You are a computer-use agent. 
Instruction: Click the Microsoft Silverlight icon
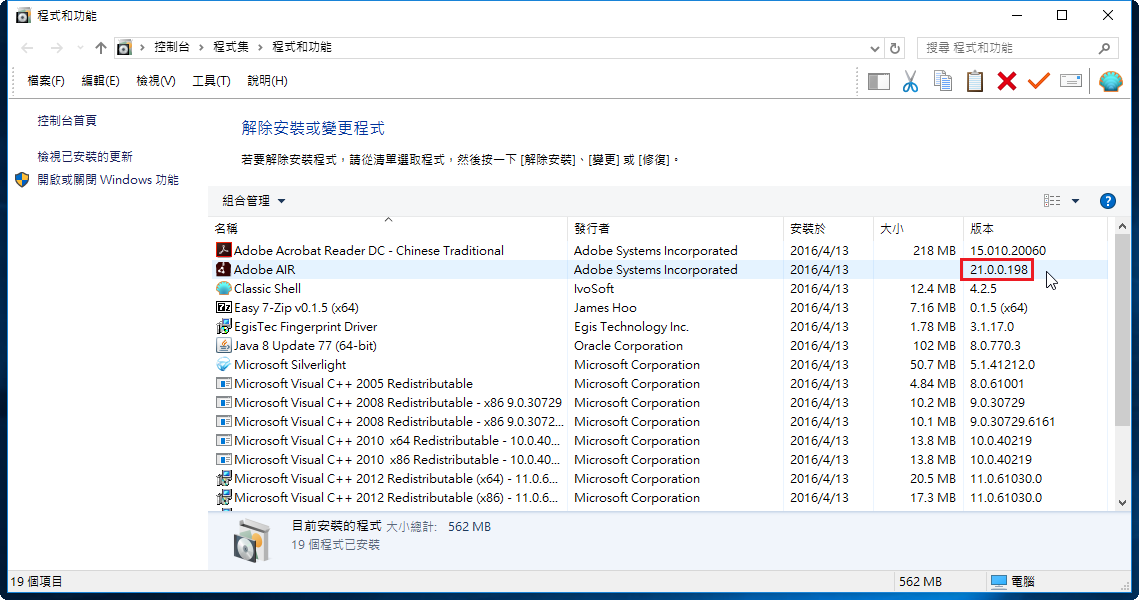[224, 365]
